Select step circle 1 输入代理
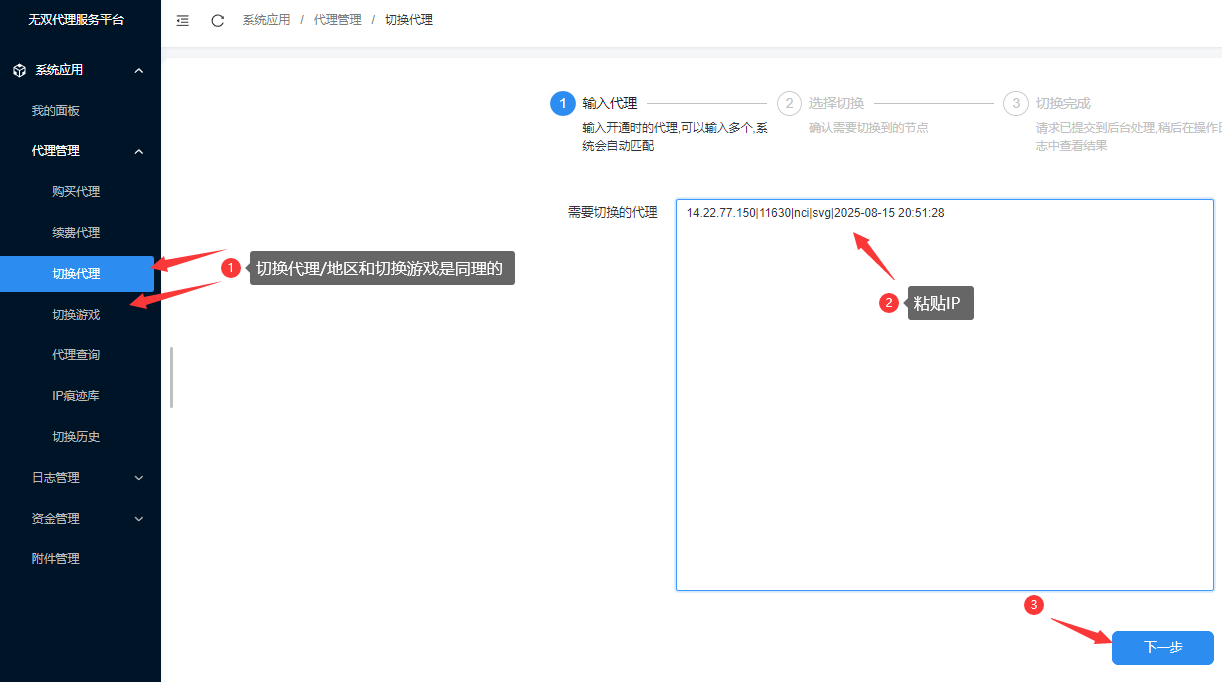This screenshot has height=682, width=1222. (x=561, y=103)
